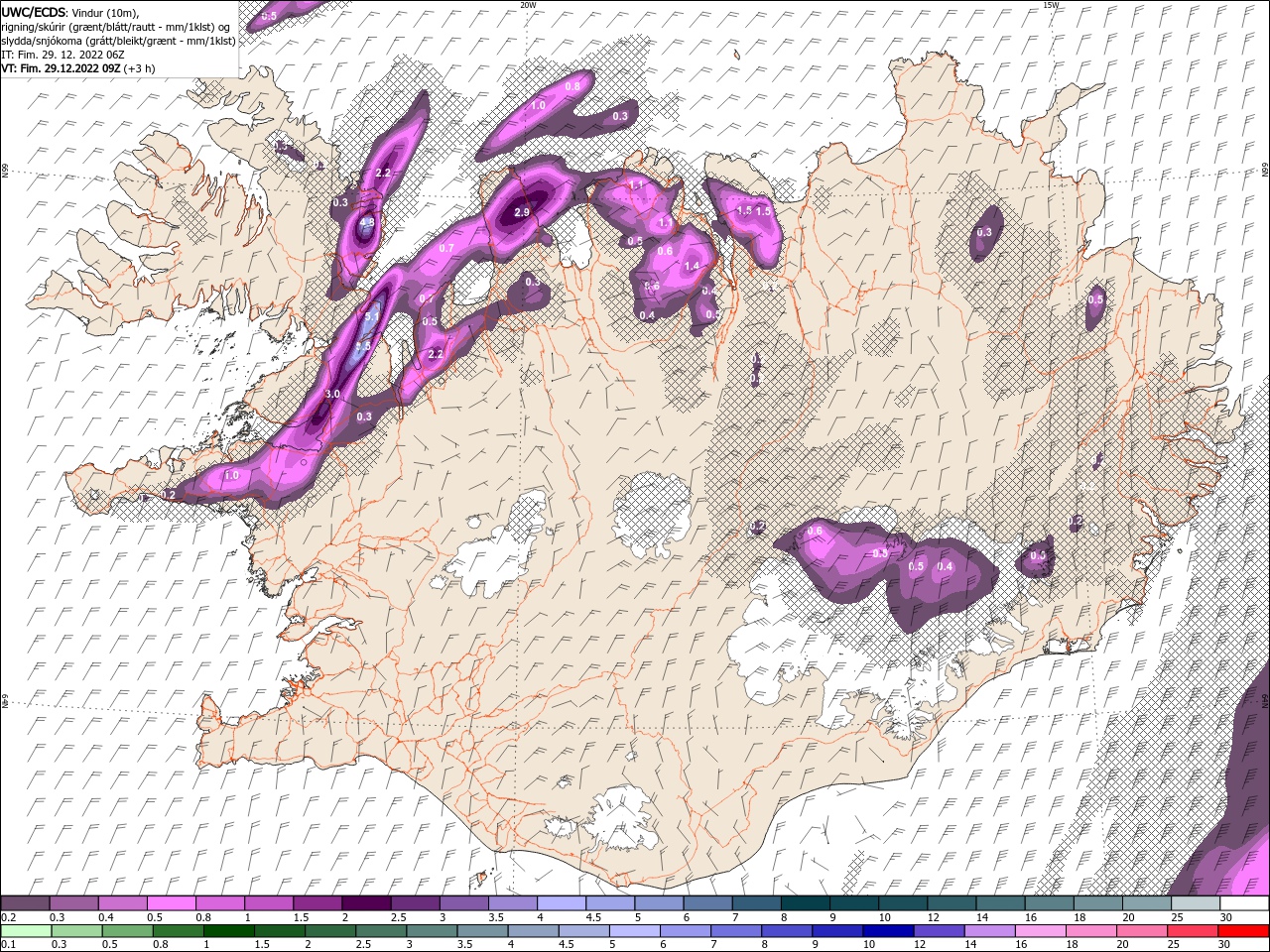
Task: Click the 15W longitude label
Action: click(1051, 5)
